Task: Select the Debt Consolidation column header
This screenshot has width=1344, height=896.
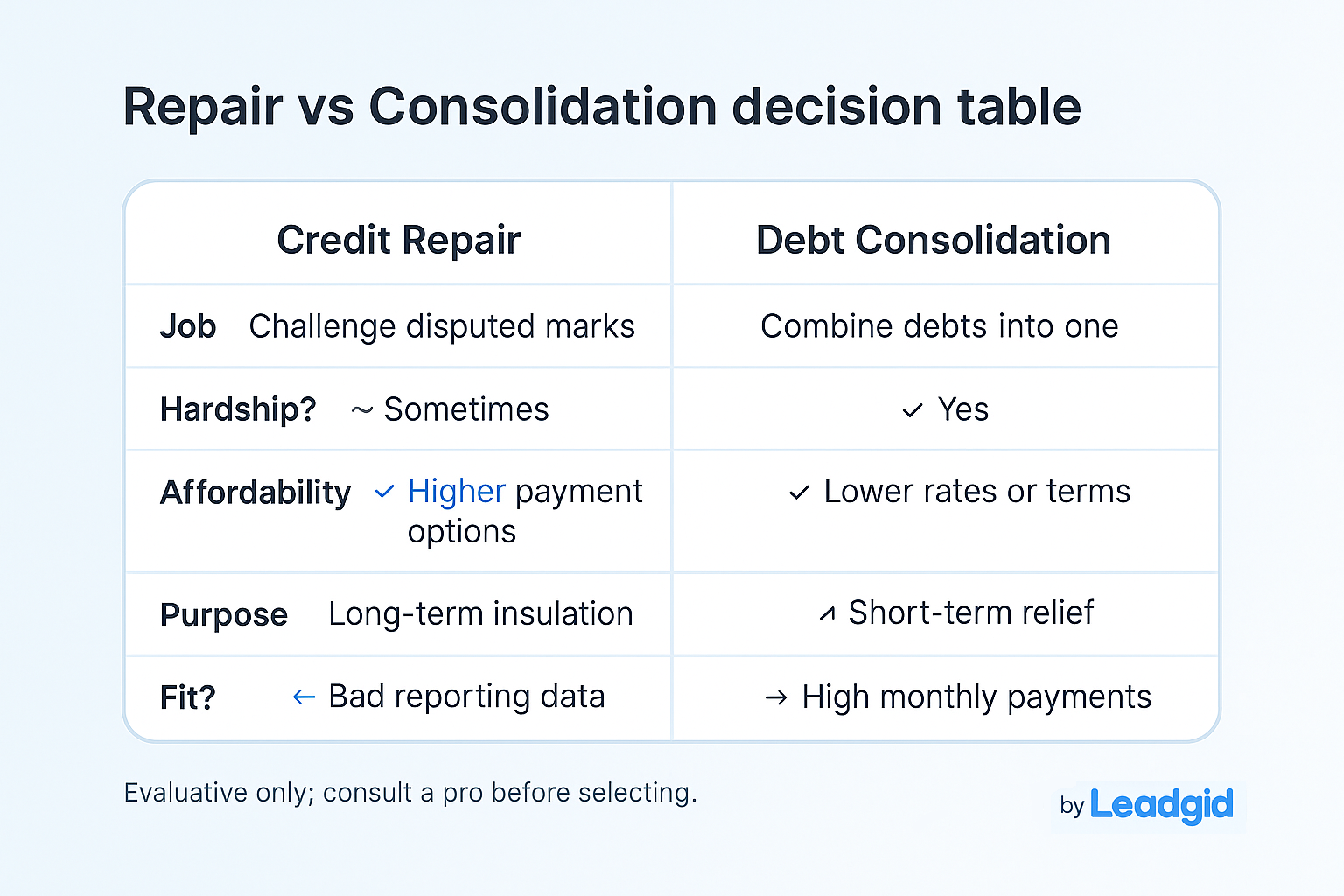Action: click(933, 240)
